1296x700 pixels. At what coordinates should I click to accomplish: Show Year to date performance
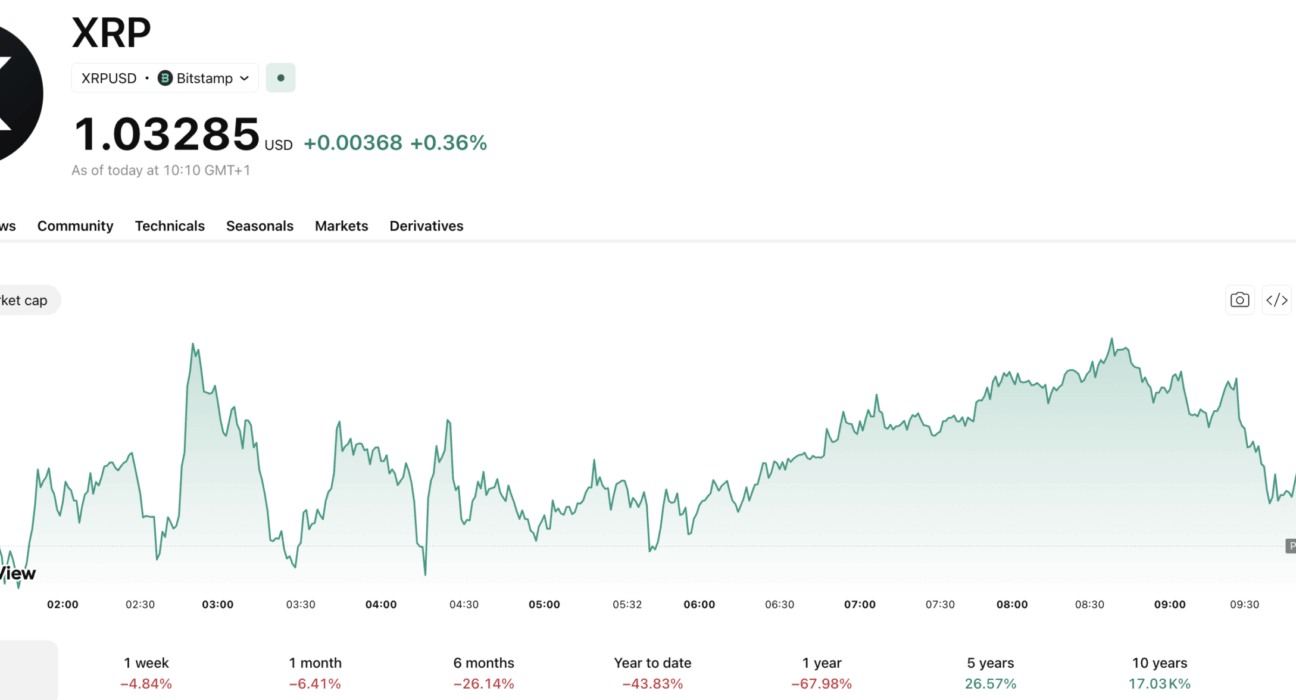653,673
